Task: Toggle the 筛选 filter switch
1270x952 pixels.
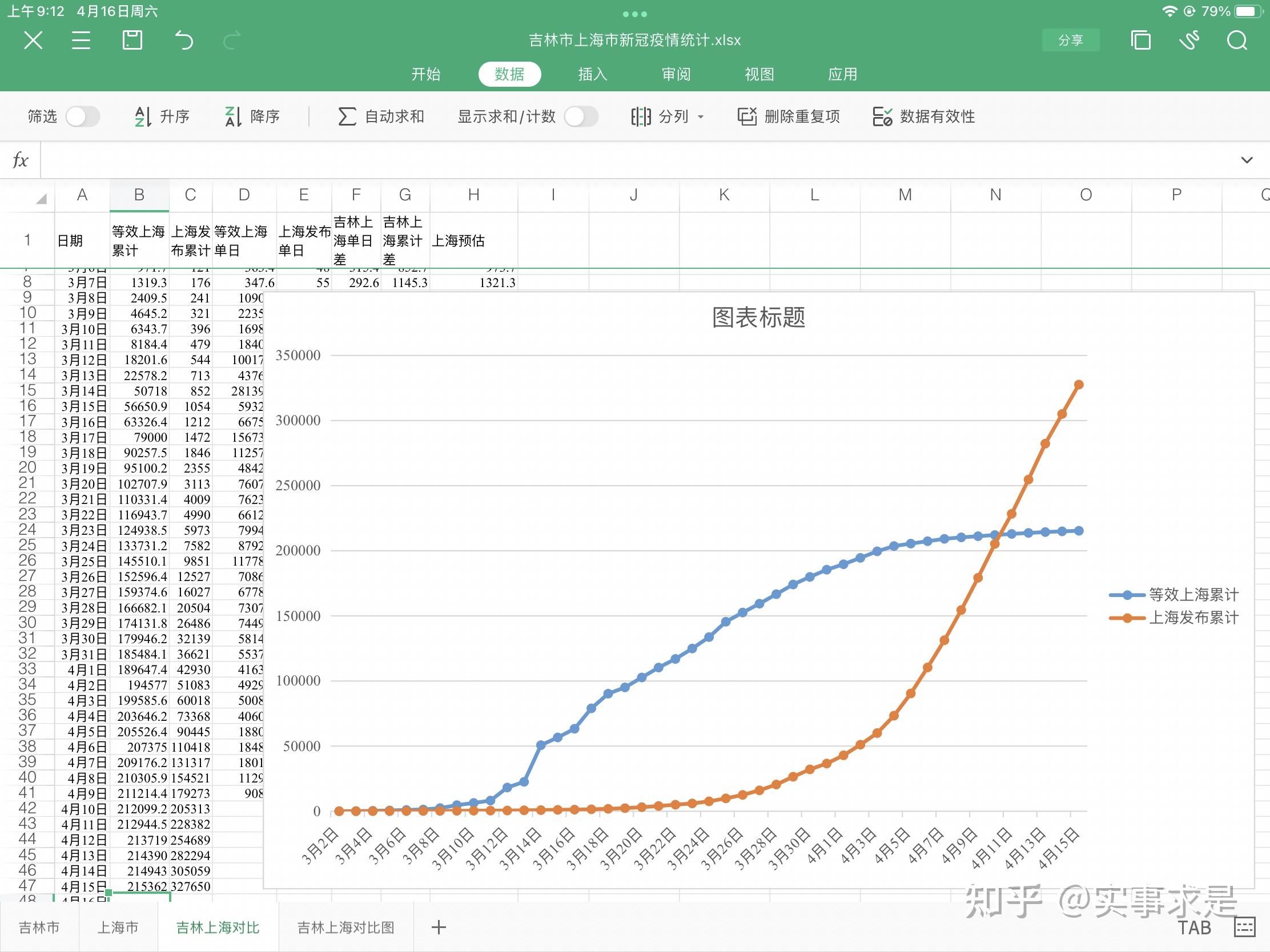Action: click(83, 116)
